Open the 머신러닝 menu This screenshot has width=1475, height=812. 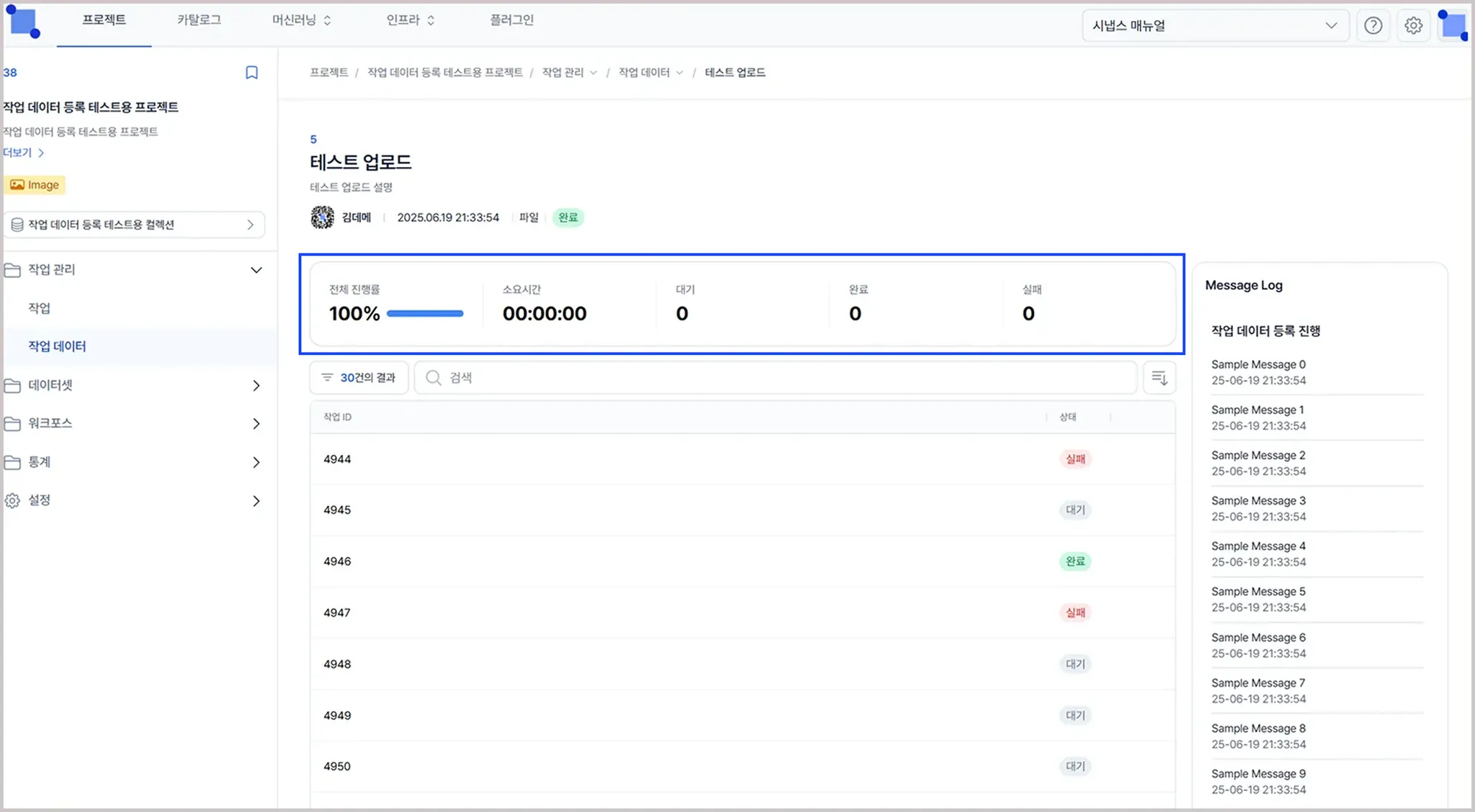pyautogui.click(x=301, y=20)
